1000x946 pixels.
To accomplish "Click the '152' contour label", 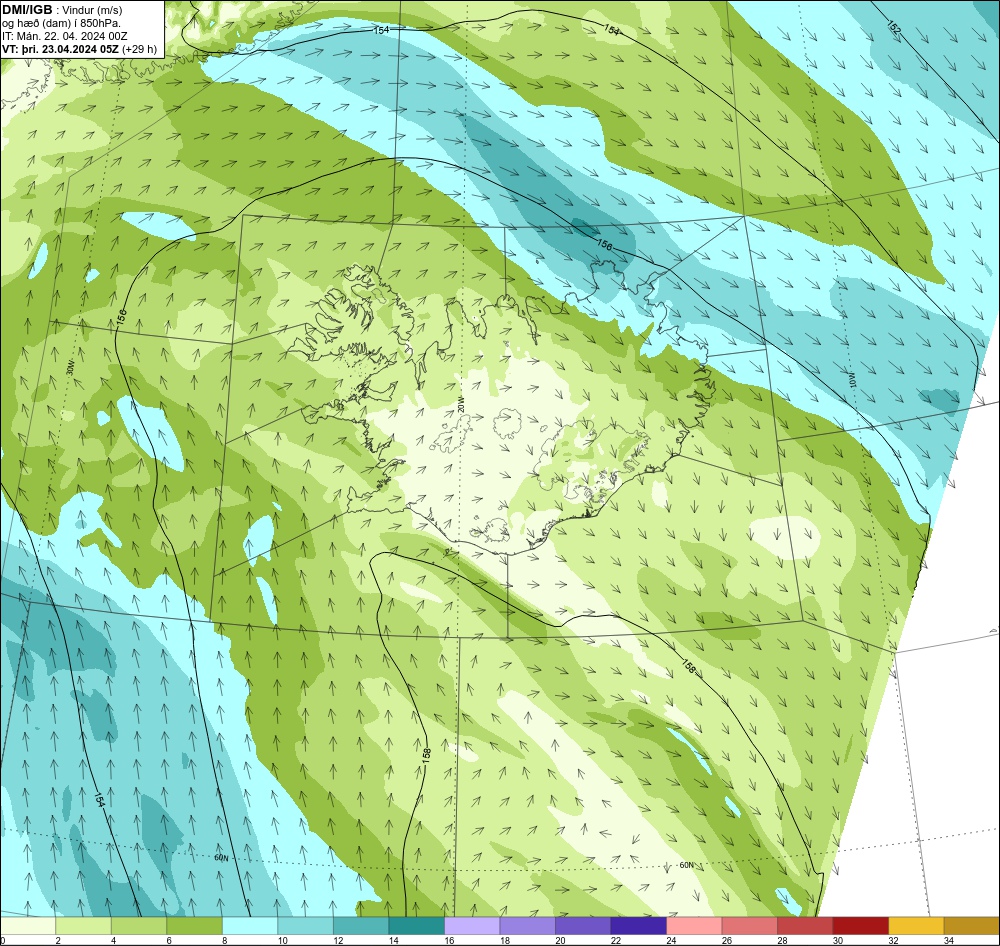I will pos(893,27).
